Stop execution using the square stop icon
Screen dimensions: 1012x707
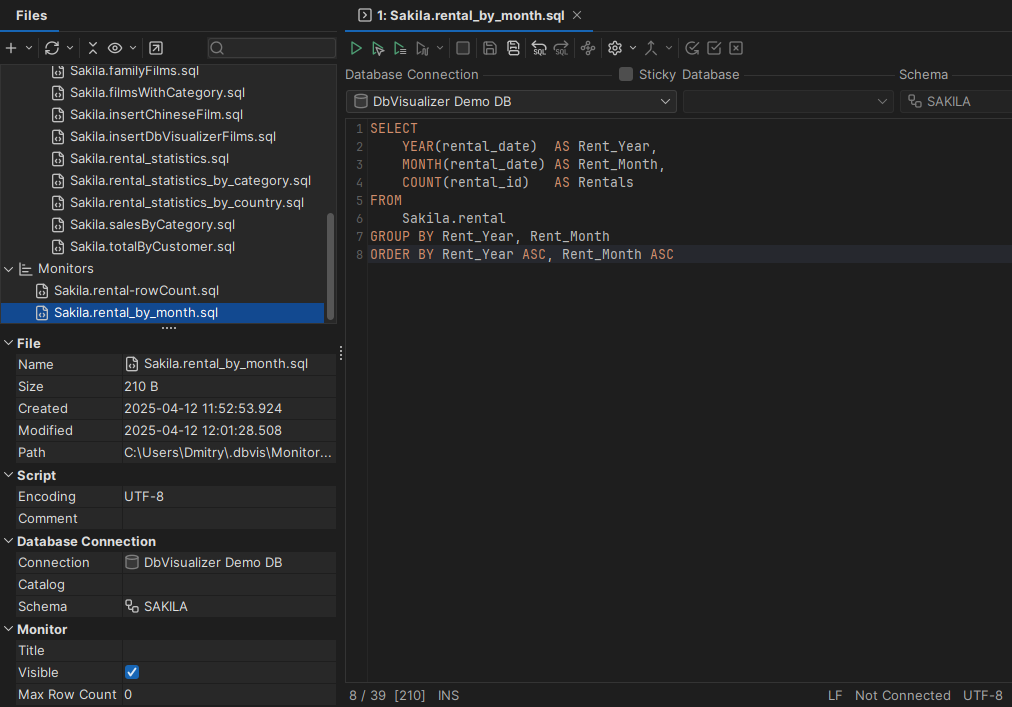tap(462, 47)
